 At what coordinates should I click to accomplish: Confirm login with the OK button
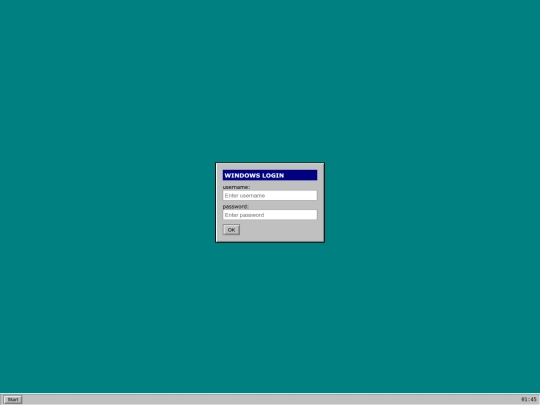(x=231, y=230)
